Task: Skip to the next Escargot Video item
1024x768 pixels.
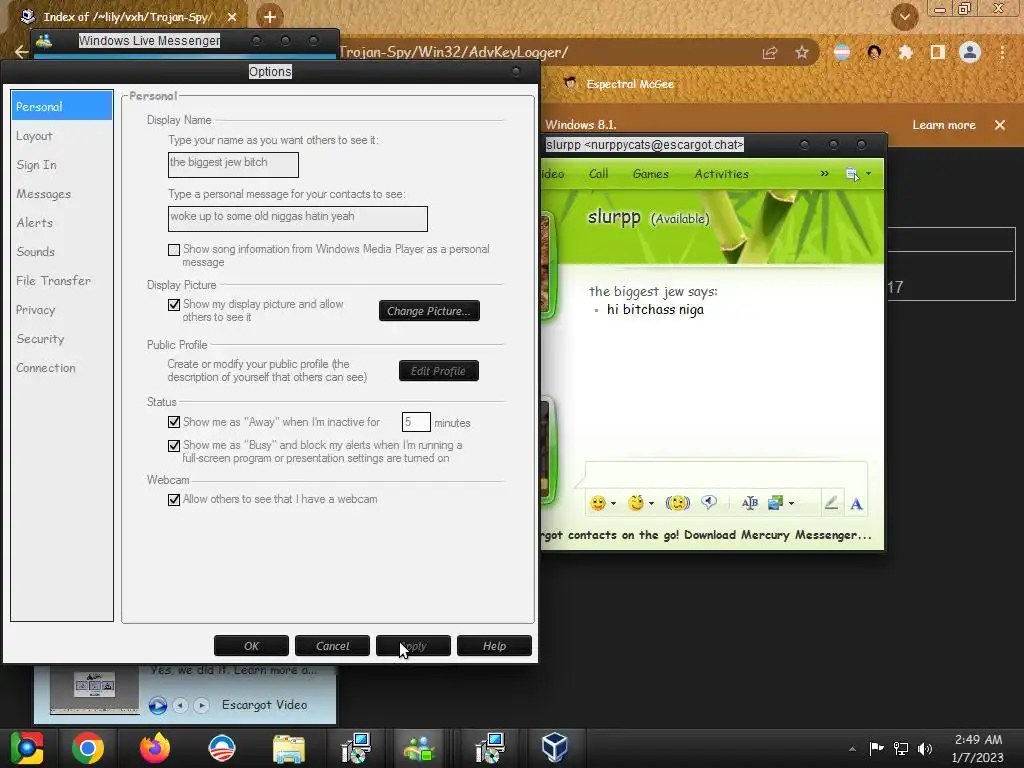Action: click(x=201, y=705)
